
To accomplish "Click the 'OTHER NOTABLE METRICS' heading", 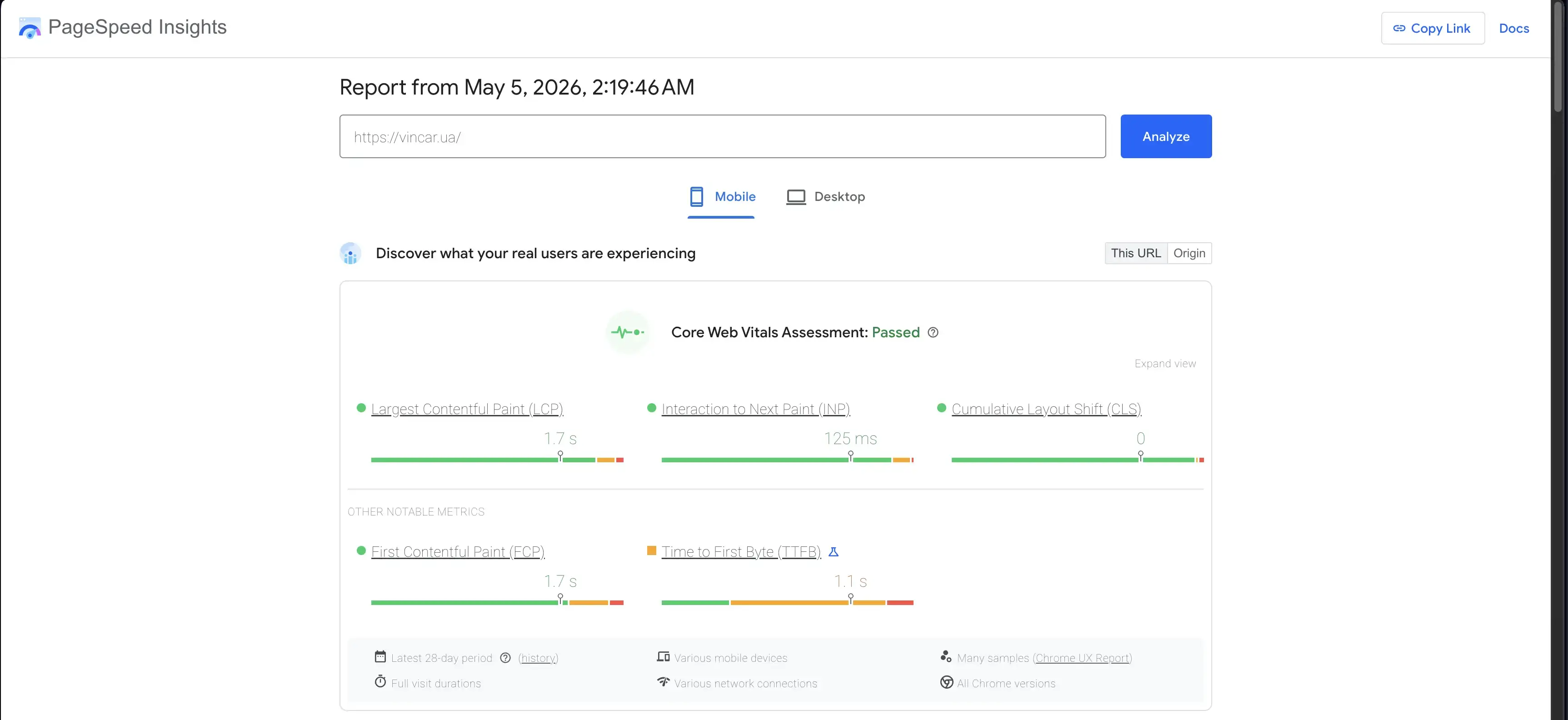I will [x=416, y=512].
